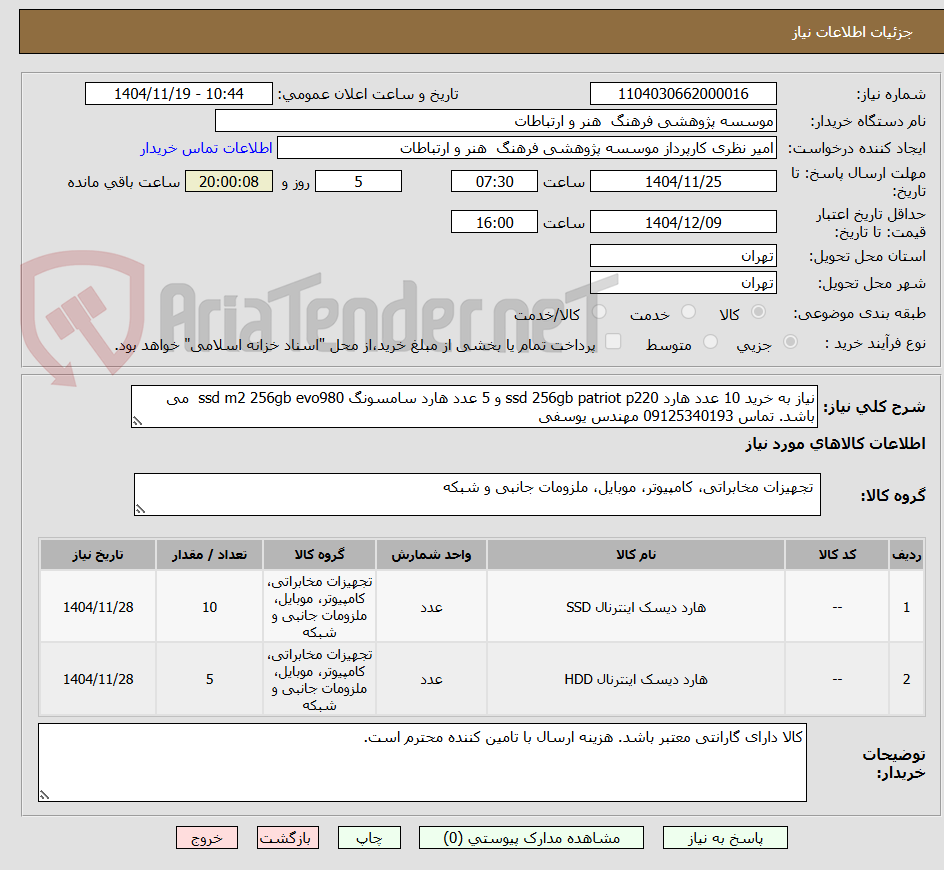This screenshot has height=870, width=944.
Task: Click the نام کالا column header
Action: pyautogui.click(x=636, y=555)
